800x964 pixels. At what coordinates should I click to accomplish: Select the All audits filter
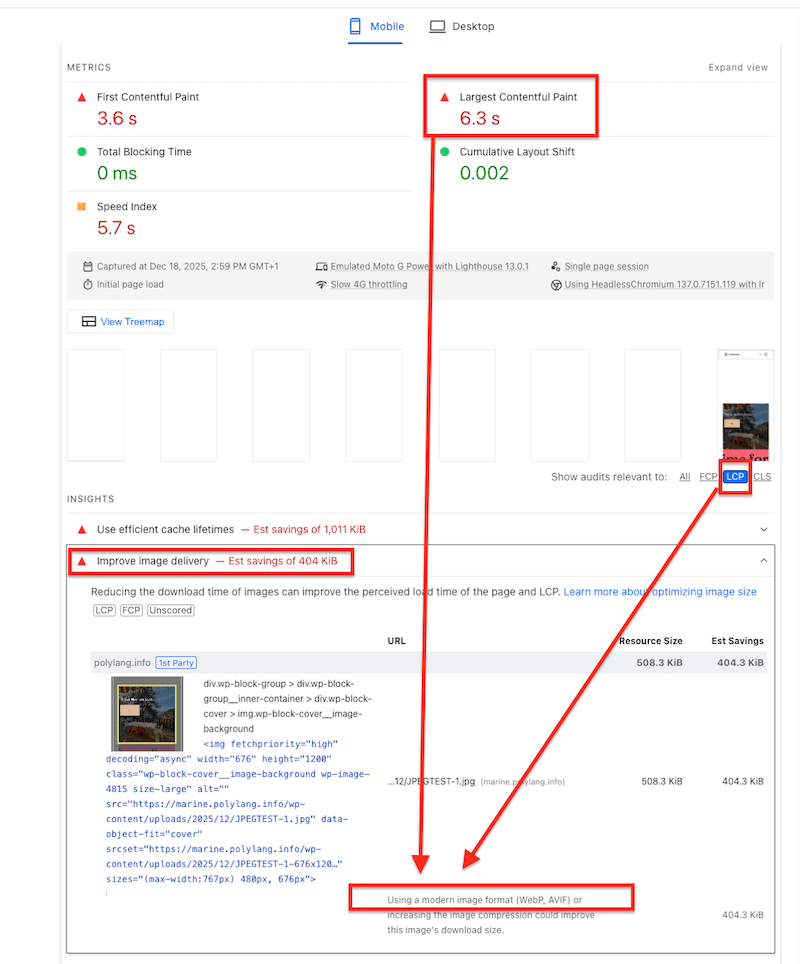pos(685,477)
